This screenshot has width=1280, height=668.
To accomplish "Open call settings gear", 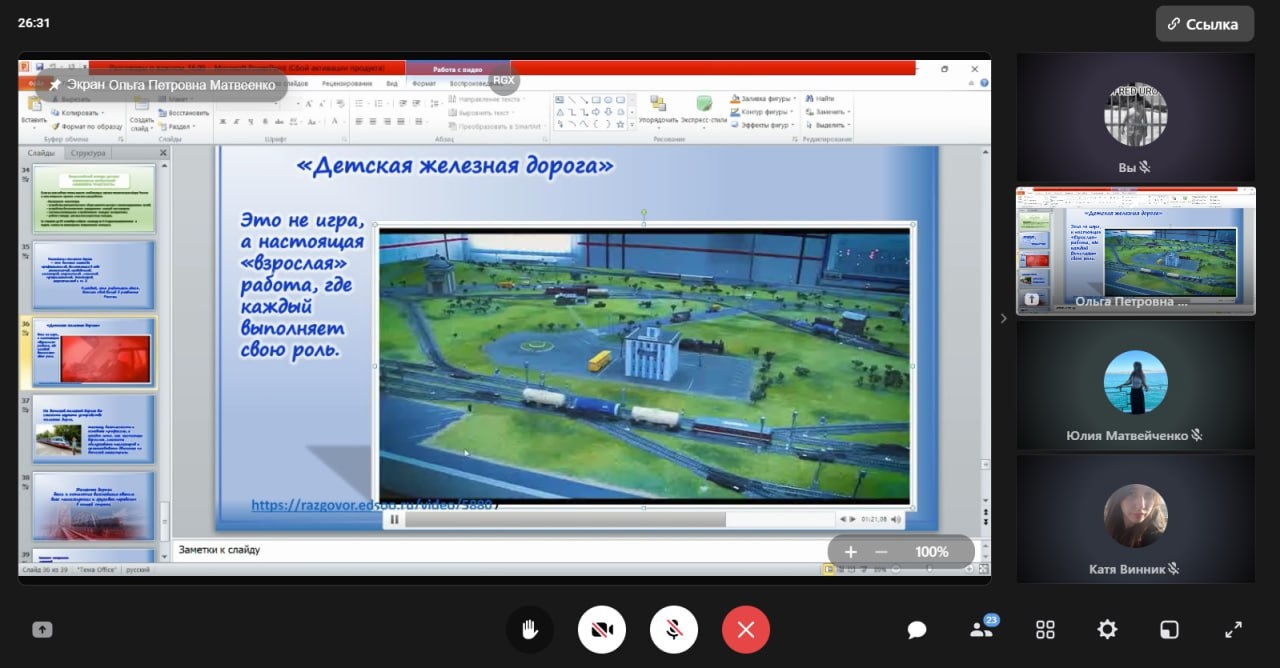I will 1107,630.
